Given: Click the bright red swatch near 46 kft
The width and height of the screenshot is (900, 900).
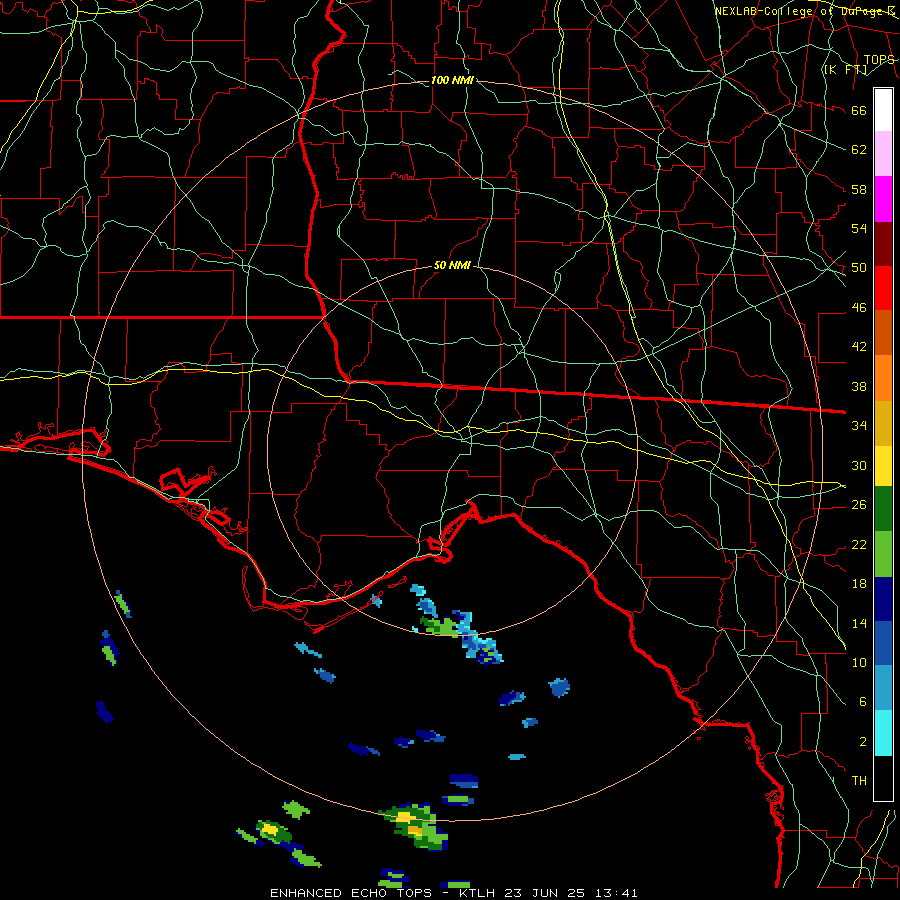Looking at the screenshot, I should pyautogui.click(x=883, y=288).
